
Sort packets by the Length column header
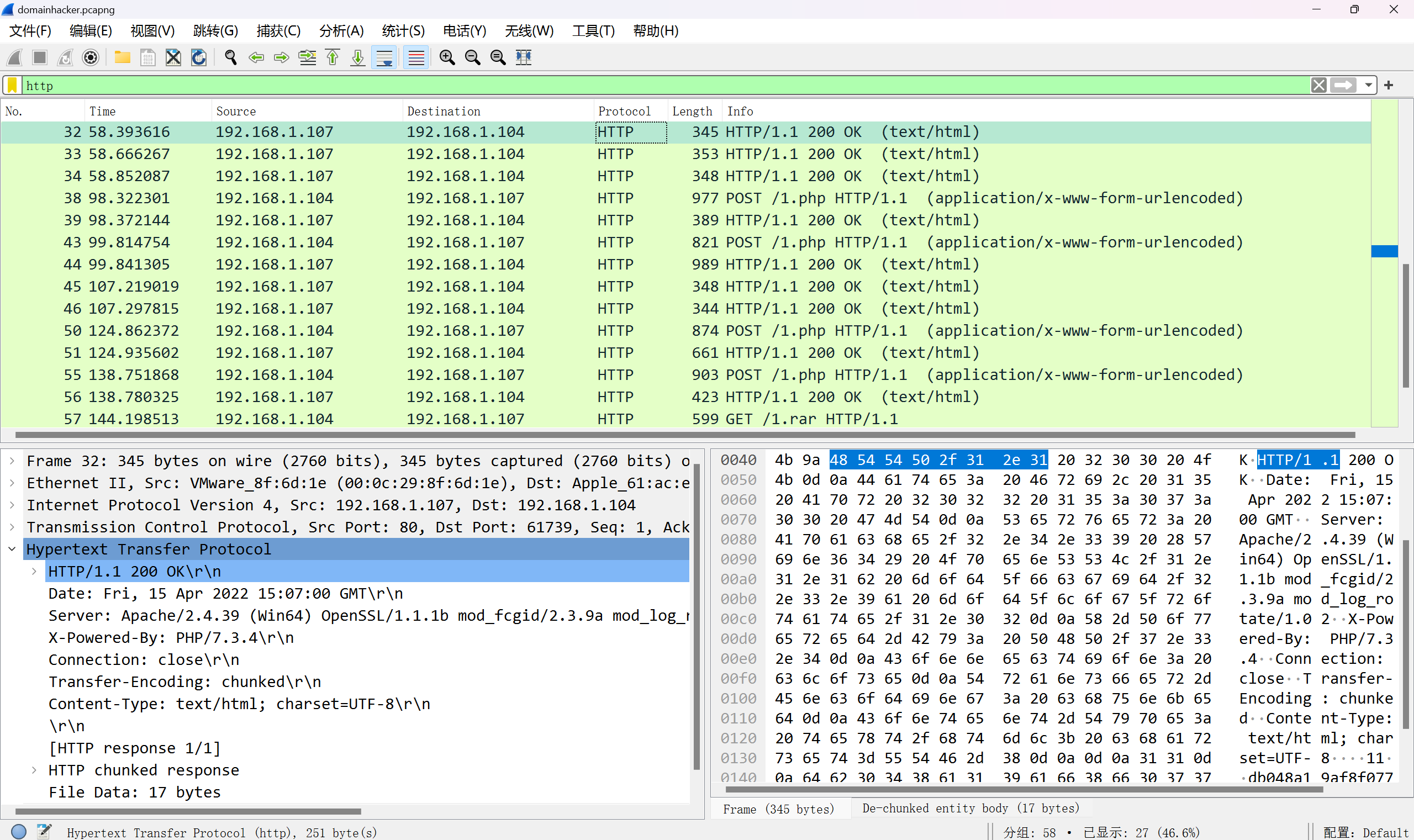point(694,111)
